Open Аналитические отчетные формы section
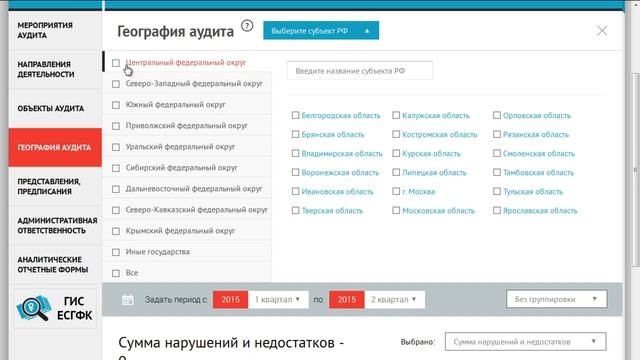This screenshot has width=640, height=360. click(x=55, y=264)
